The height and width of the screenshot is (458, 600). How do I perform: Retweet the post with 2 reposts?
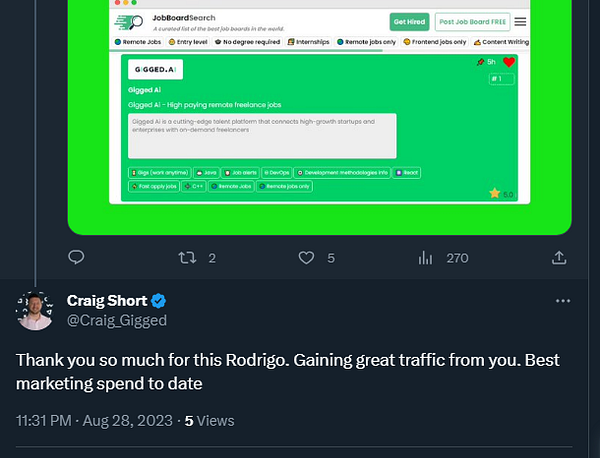187,257
